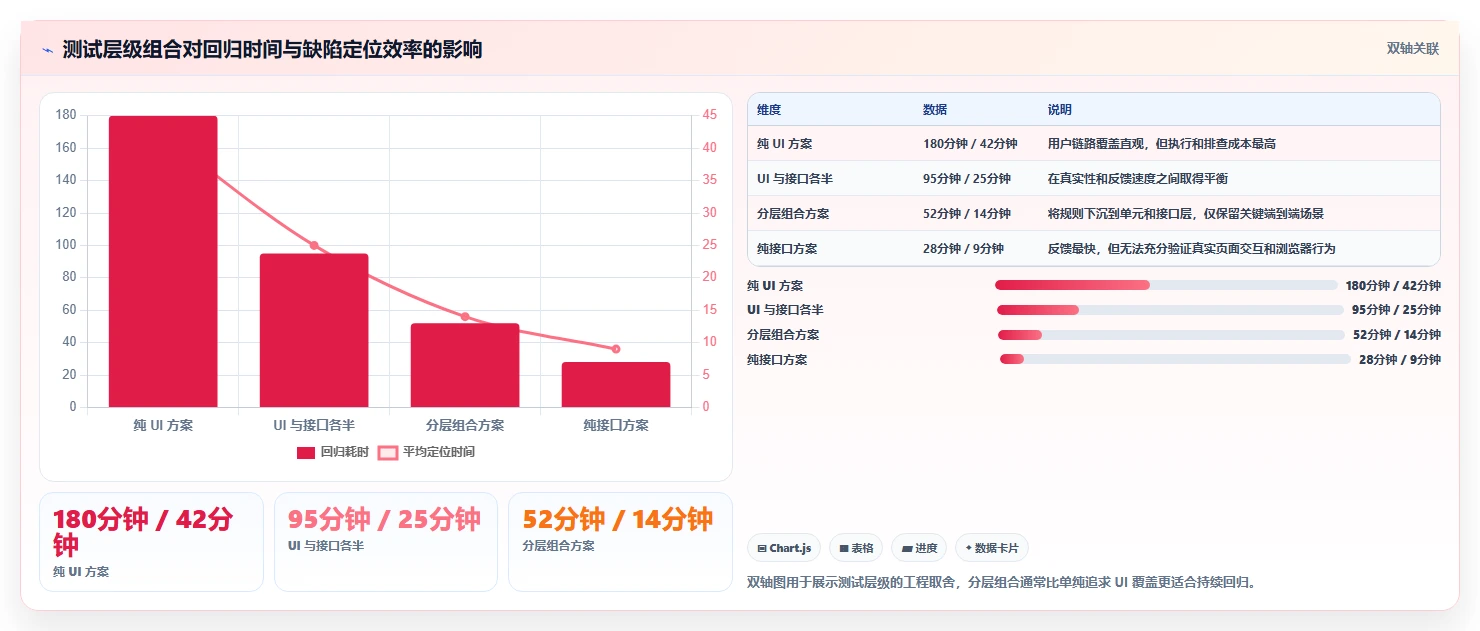Click table cell 95分钟 / 25分钟

(x=967, y=179)
